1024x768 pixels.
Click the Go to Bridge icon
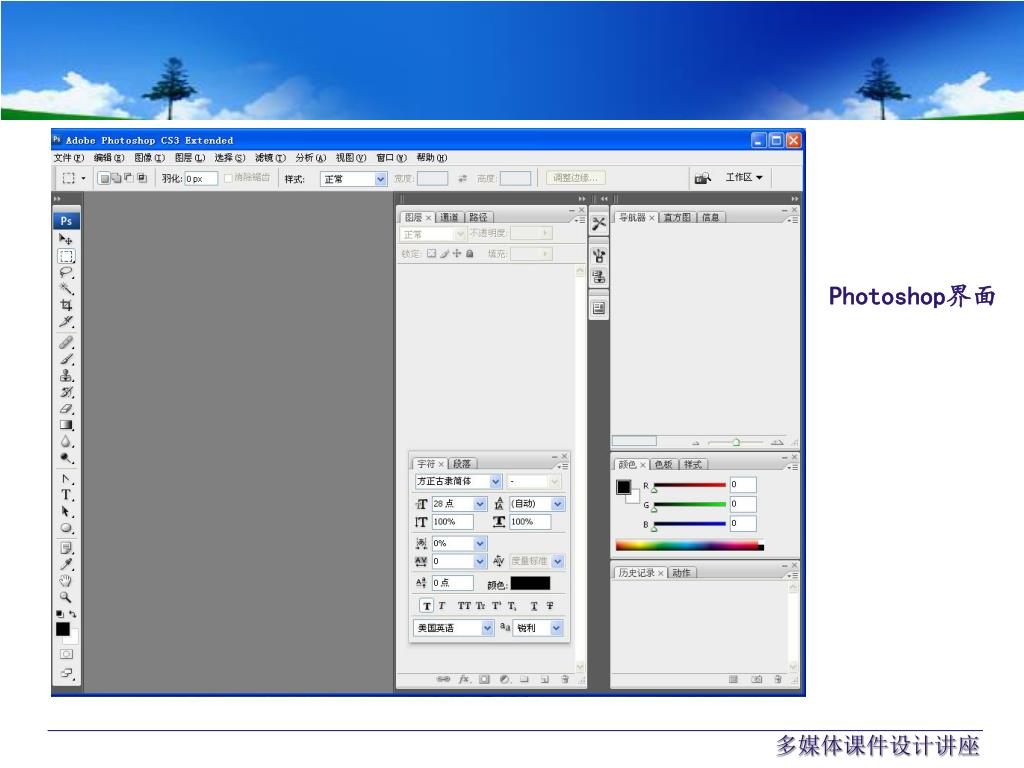[702, 178]
